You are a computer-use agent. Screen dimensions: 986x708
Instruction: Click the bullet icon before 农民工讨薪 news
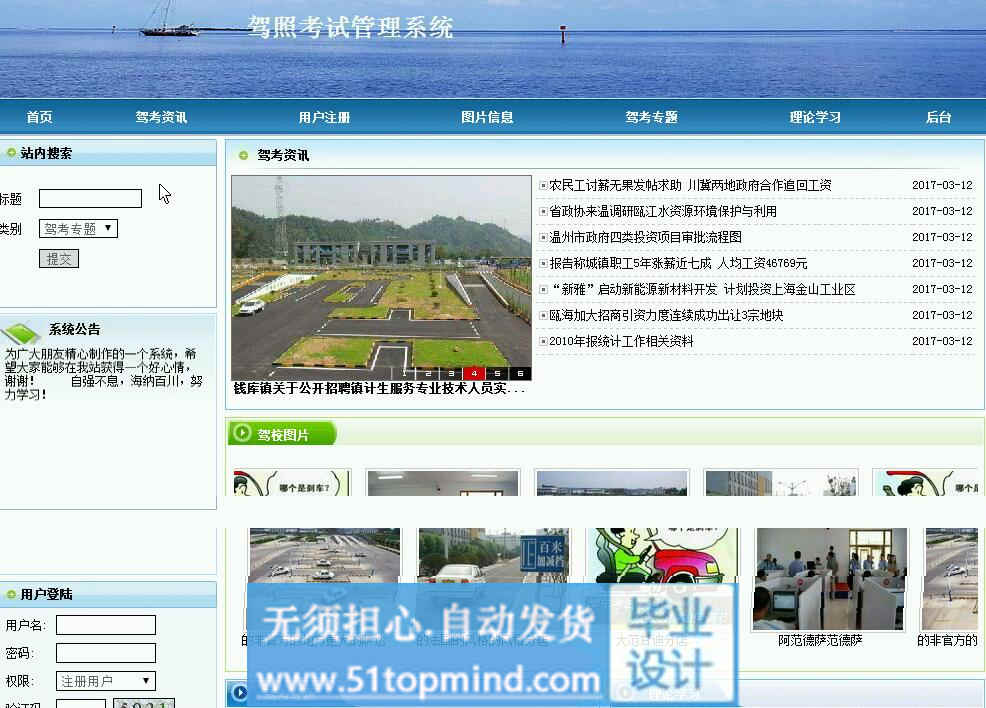point(543,185)
